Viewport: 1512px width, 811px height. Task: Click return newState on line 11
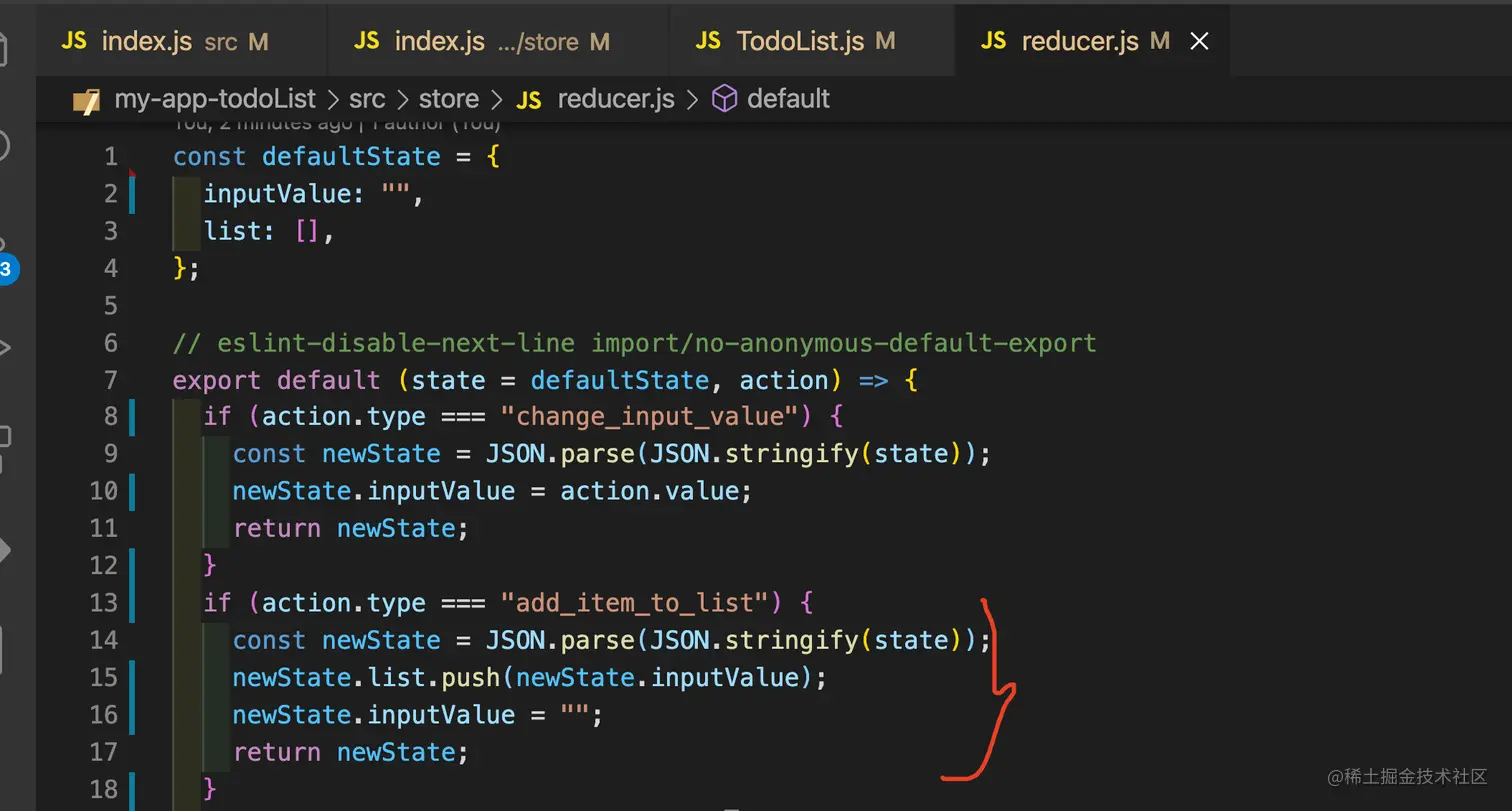tap(351, 528)
